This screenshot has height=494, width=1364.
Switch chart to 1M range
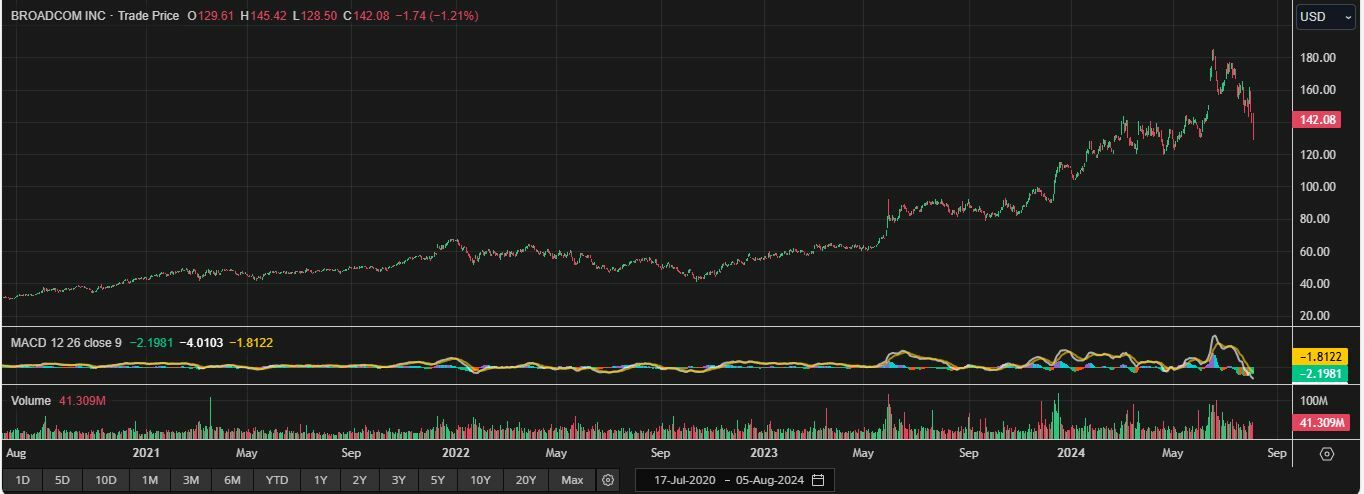pyautogui.click(x=150, y=480)
